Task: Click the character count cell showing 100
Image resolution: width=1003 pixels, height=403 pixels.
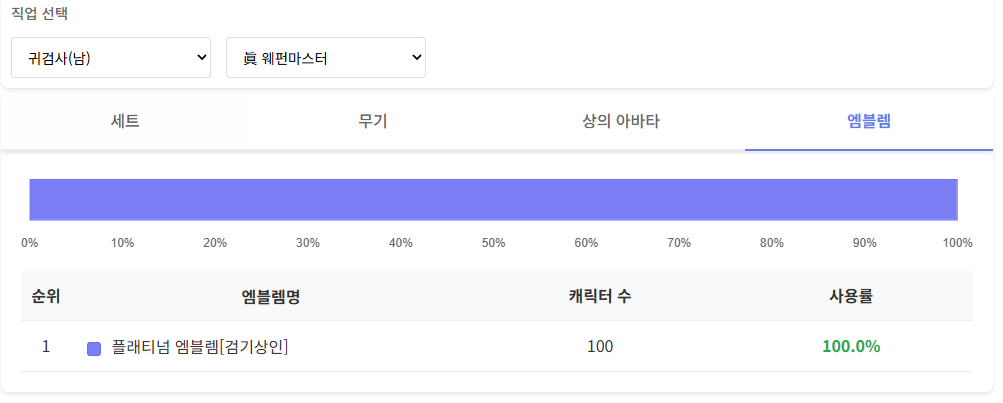Action: [600, 347]
